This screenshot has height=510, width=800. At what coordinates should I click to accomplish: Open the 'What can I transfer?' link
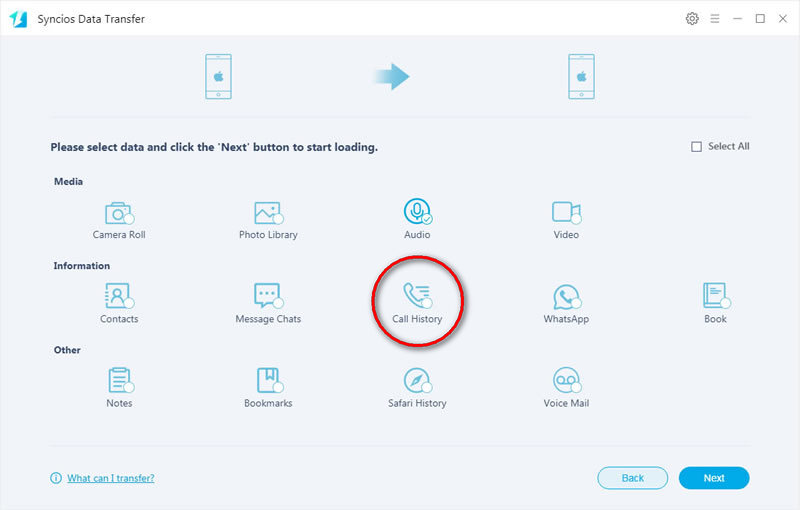(x=111, y=478)
